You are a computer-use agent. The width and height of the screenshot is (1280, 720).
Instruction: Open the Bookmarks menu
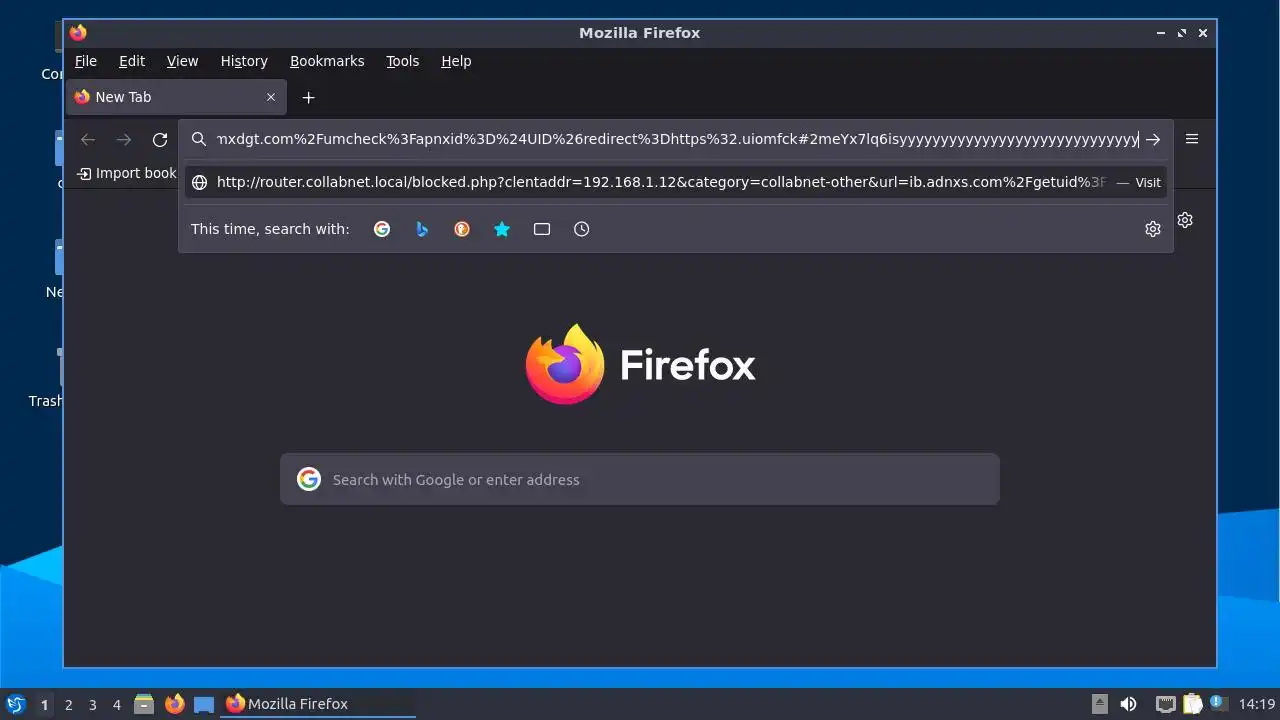coord(327,61)
